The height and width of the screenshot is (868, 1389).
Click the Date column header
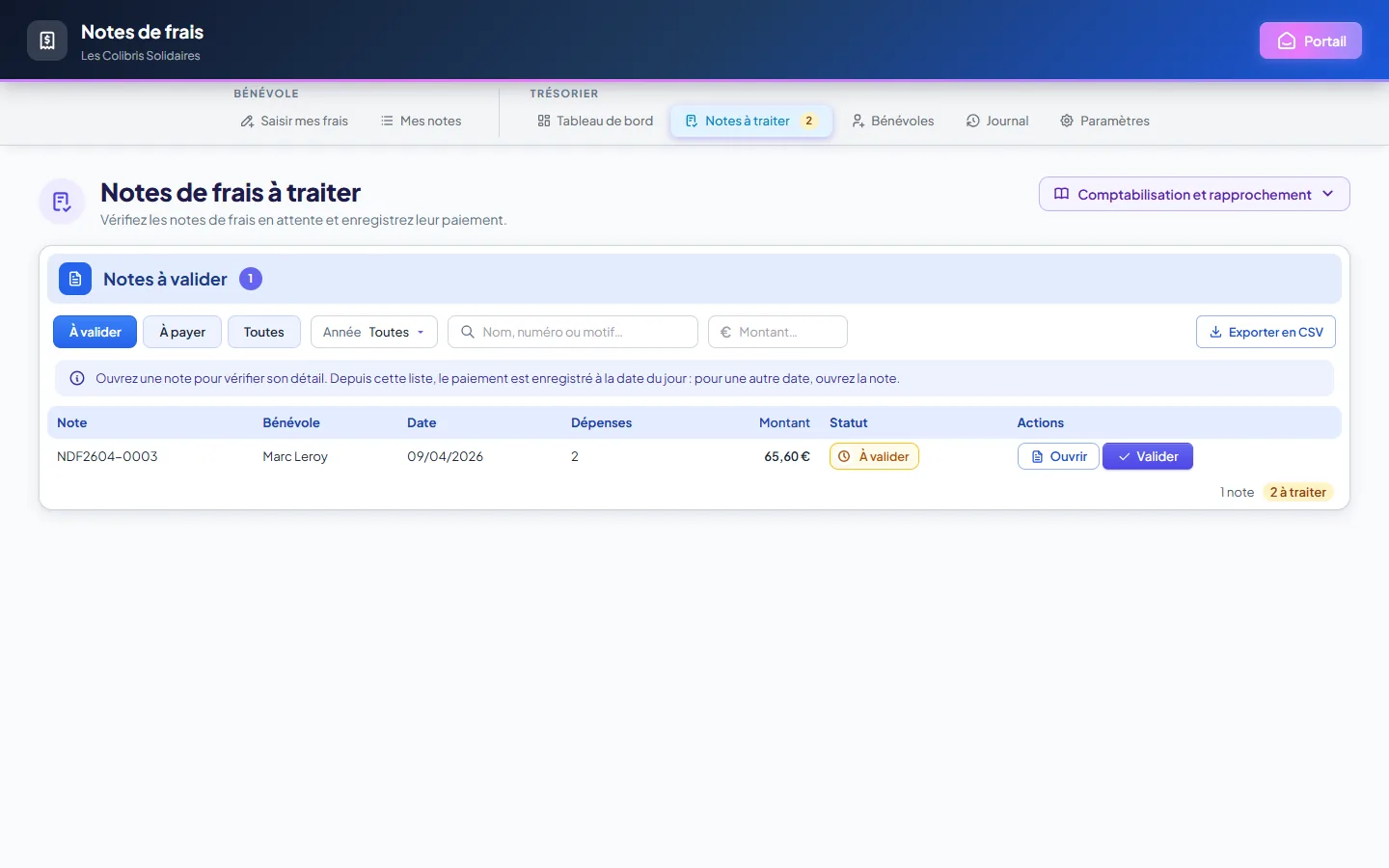pos(422,422)
